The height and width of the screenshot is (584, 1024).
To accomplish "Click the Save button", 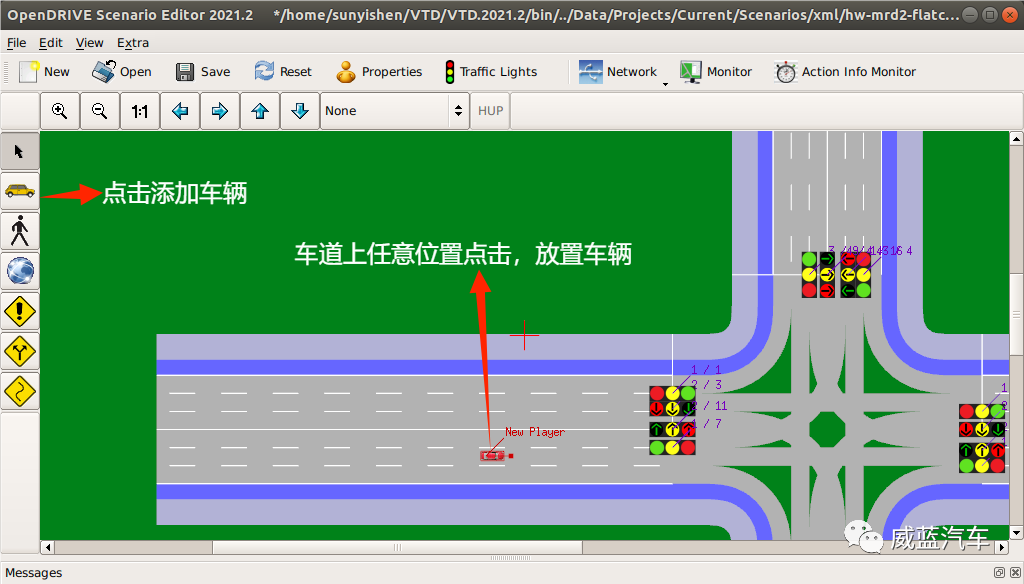I will [x=203, y=71].
